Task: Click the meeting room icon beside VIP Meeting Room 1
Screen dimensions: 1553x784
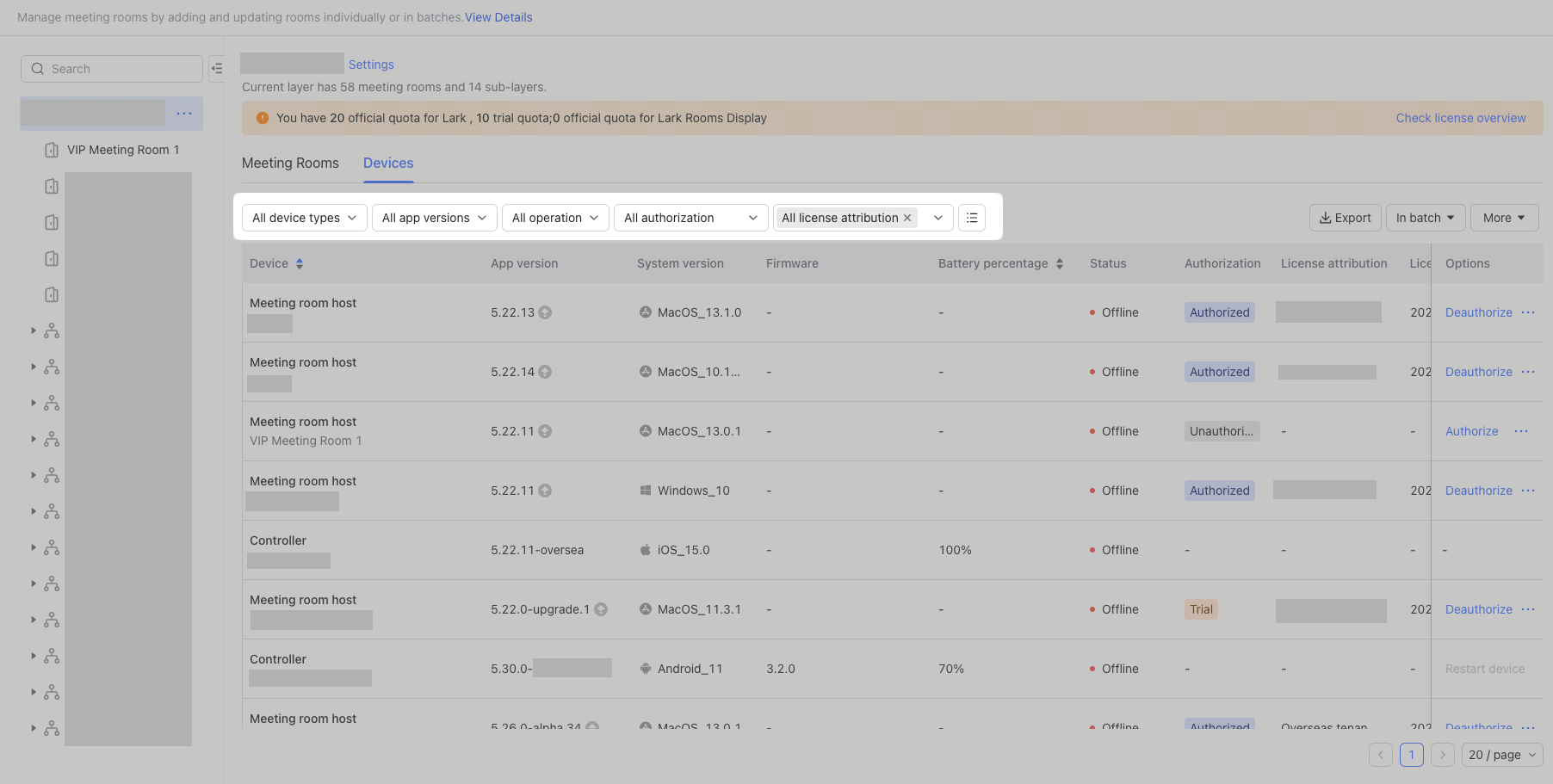Action: [x=51, y=149]
